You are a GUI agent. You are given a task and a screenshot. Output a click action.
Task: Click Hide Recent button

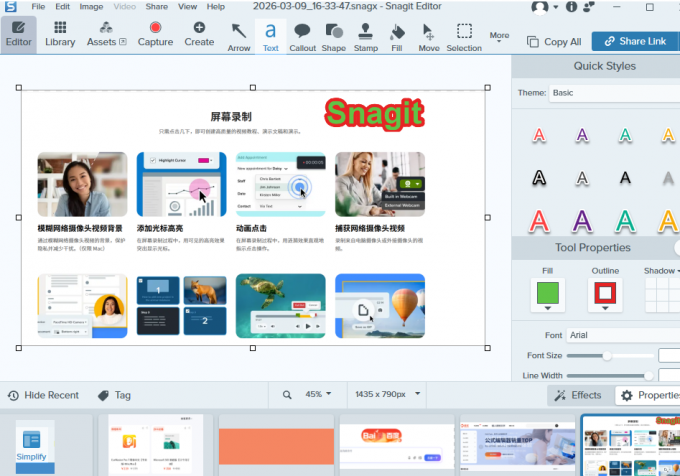pyautogui.click(x=43, y=395)
